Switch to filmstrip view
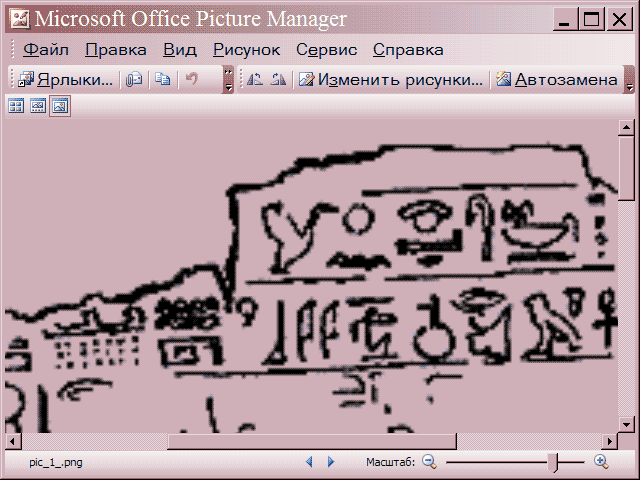The width and height of the screenshot is (640, 480). click(x=38, y=107)
